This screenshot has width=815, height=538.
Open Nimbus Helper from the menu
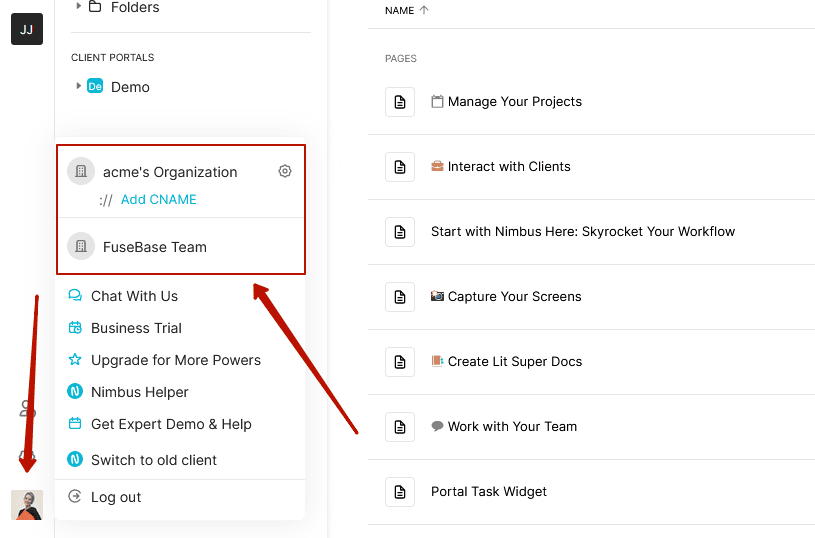point(139,392)
